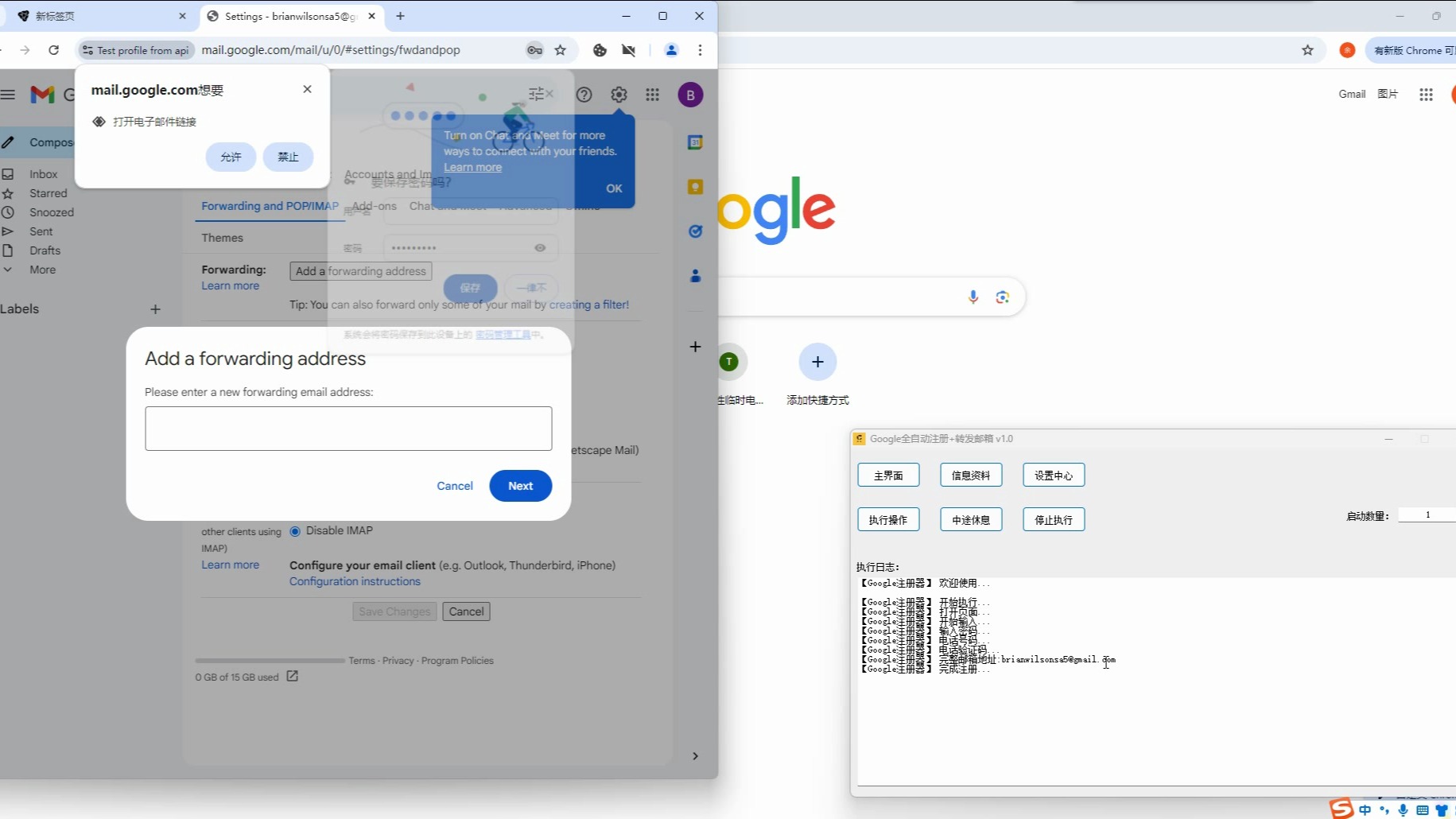Screen dimensions: 1456x819
Task: Reload the Gmail settings page
Action: pos(53,50)
